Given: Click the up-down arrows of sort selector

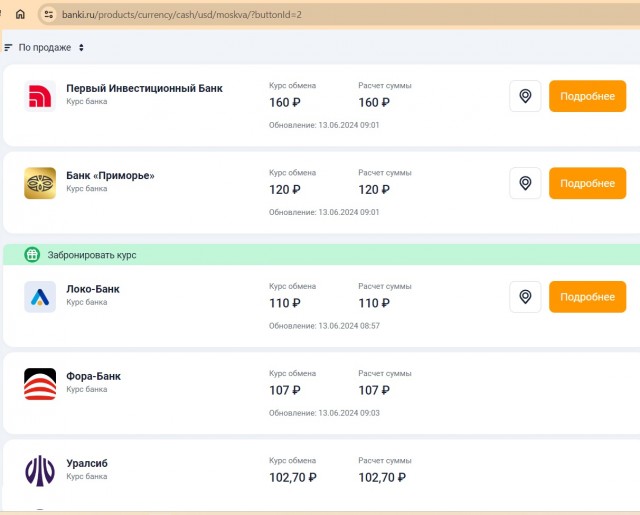Looking at the screenshot, I should pos(81,47).
